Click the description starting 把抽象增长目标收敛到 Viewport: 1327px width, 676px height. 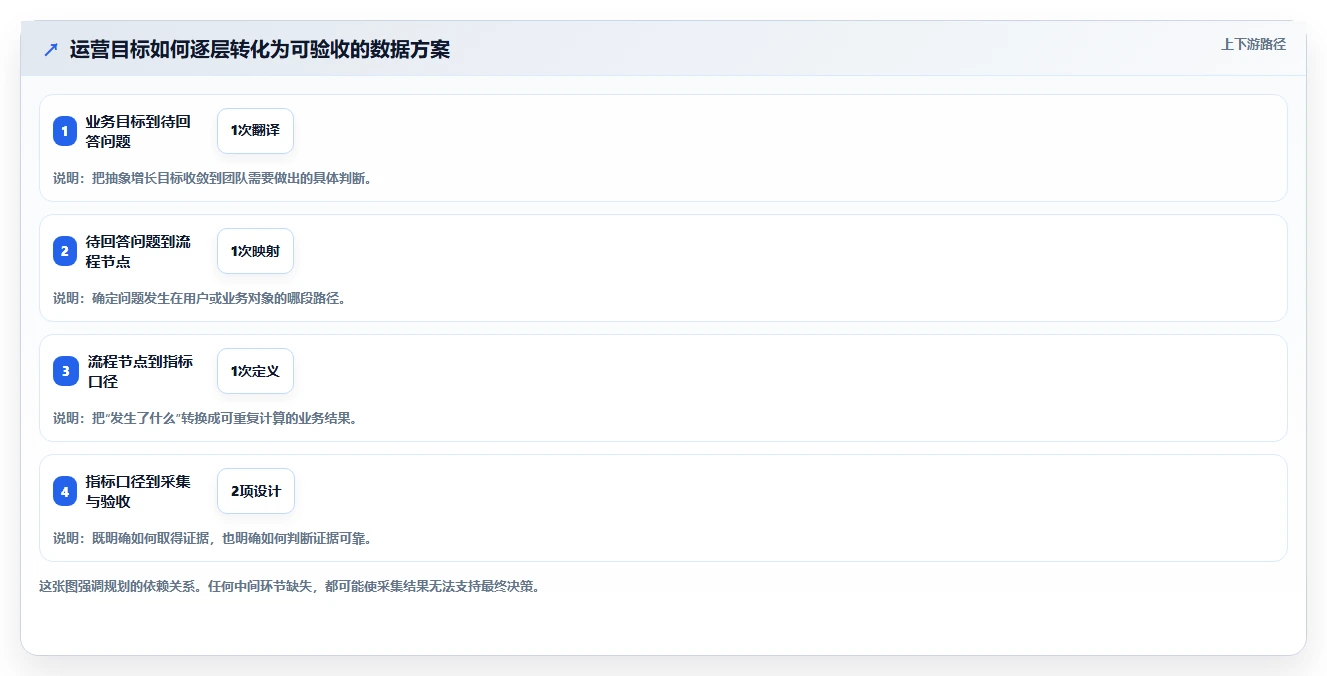click(213, 178)
